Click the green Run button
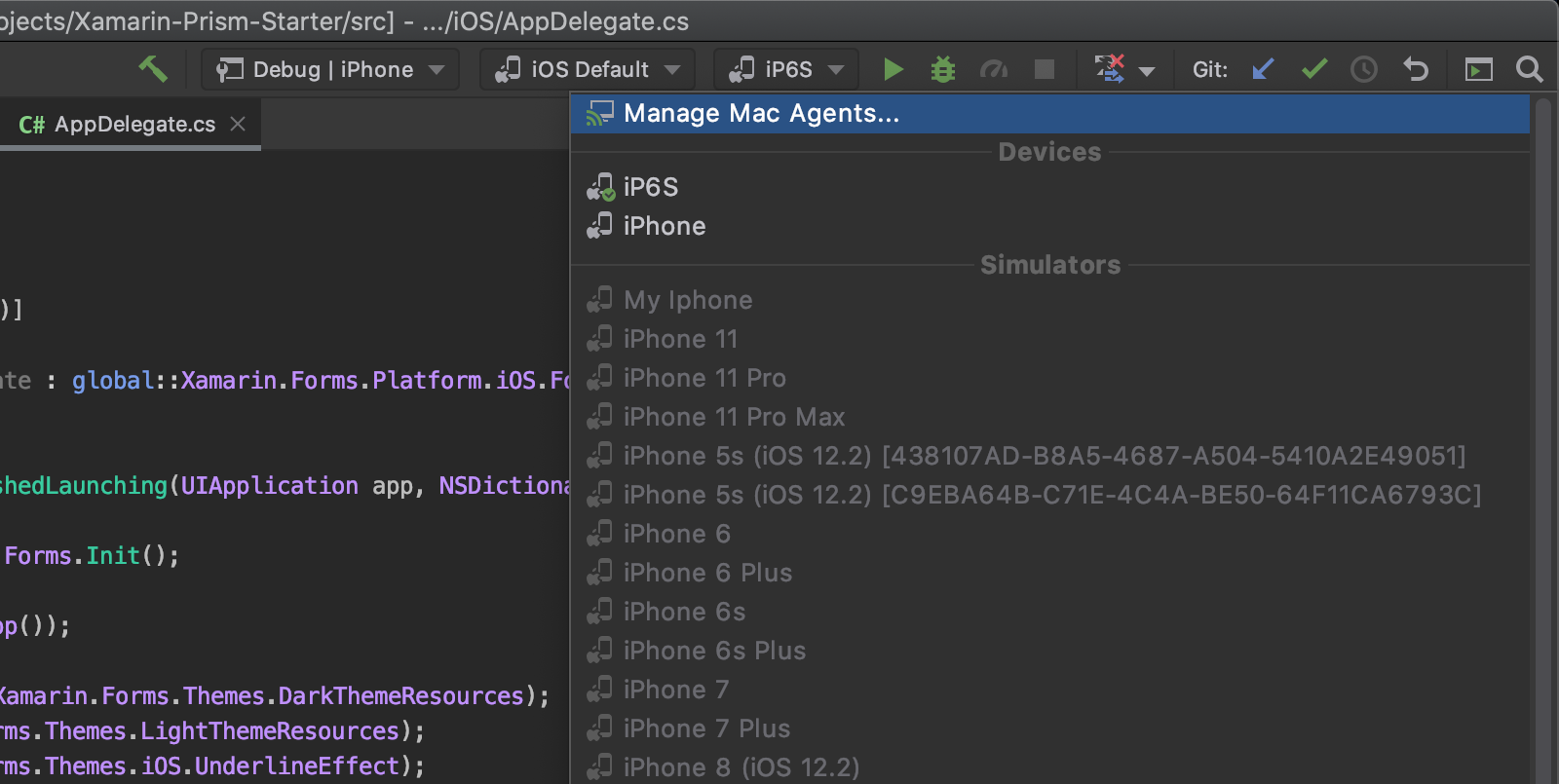 coord(893,69)
